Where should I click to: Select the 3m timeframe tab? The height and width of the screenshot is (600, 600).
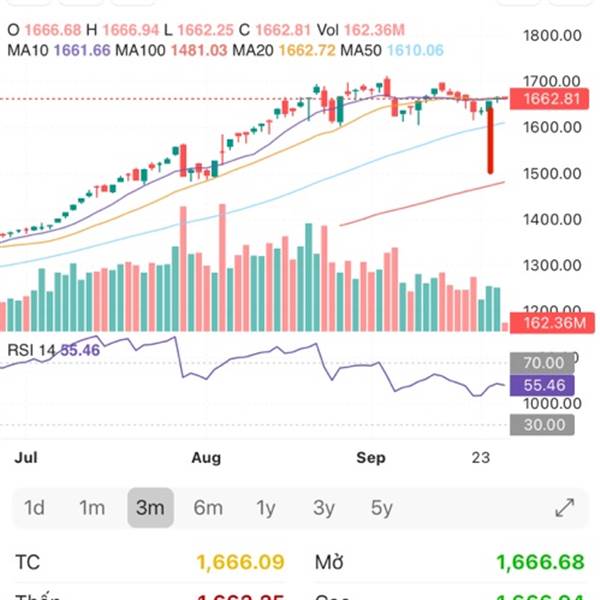click(x=150, y=508)
